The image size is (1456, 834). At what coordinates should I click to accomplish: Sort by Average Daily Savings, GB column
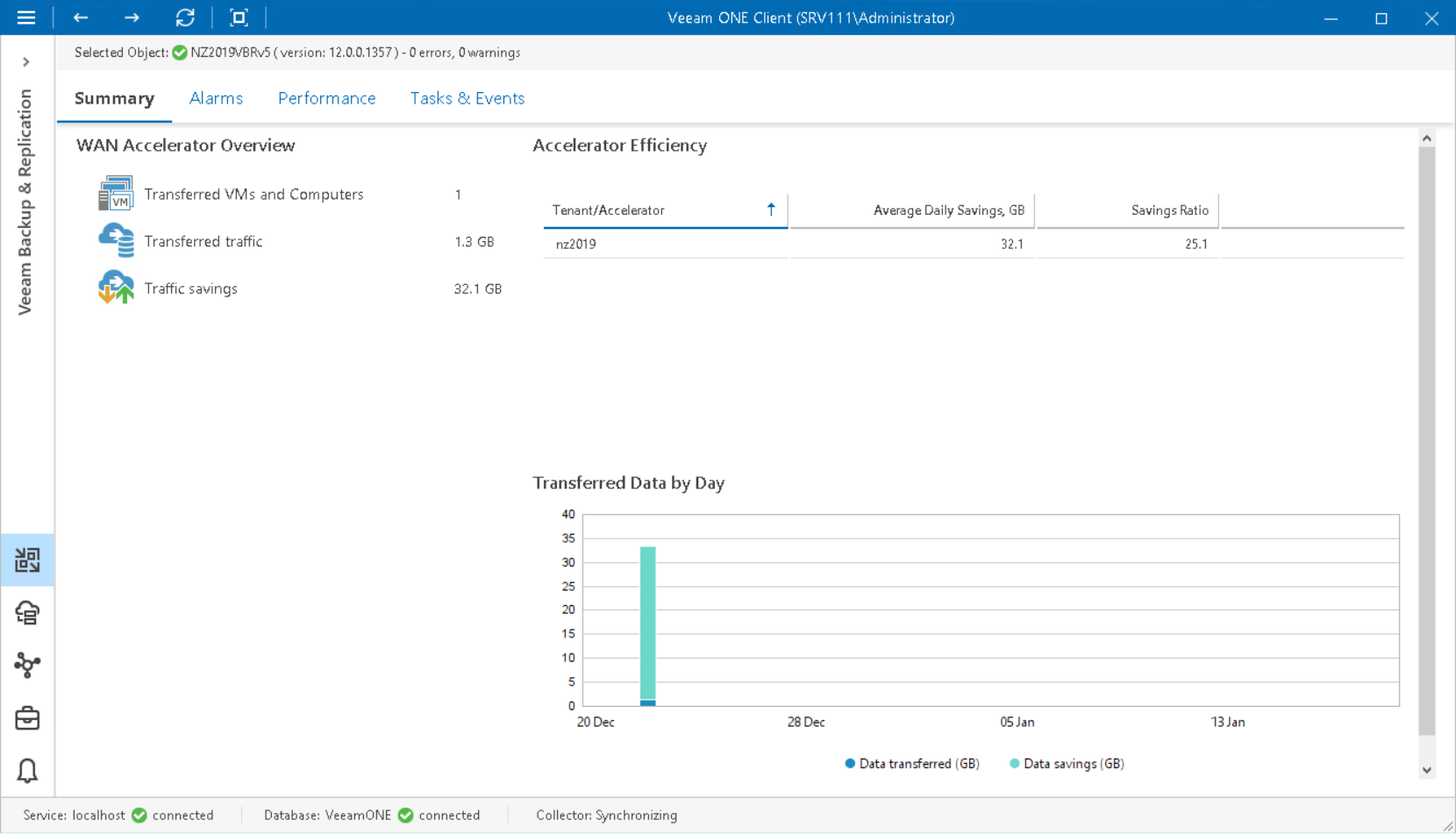912,210
